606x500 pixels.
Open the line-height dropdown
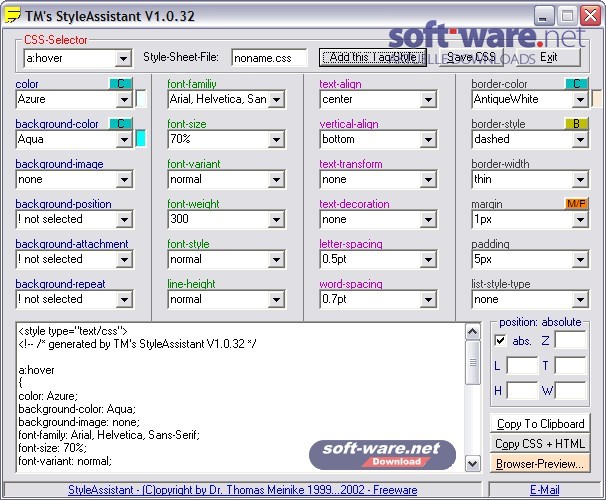(276, 299)
